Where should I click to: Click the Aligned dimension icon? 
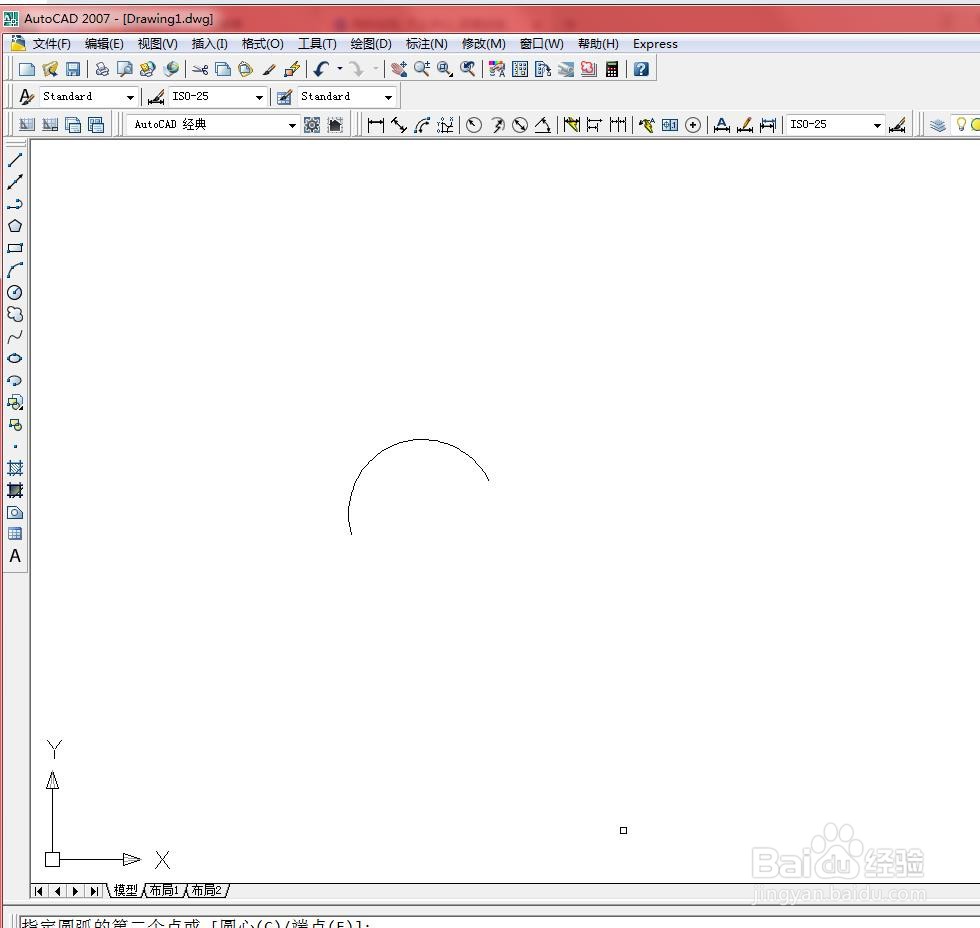(399, 125)
